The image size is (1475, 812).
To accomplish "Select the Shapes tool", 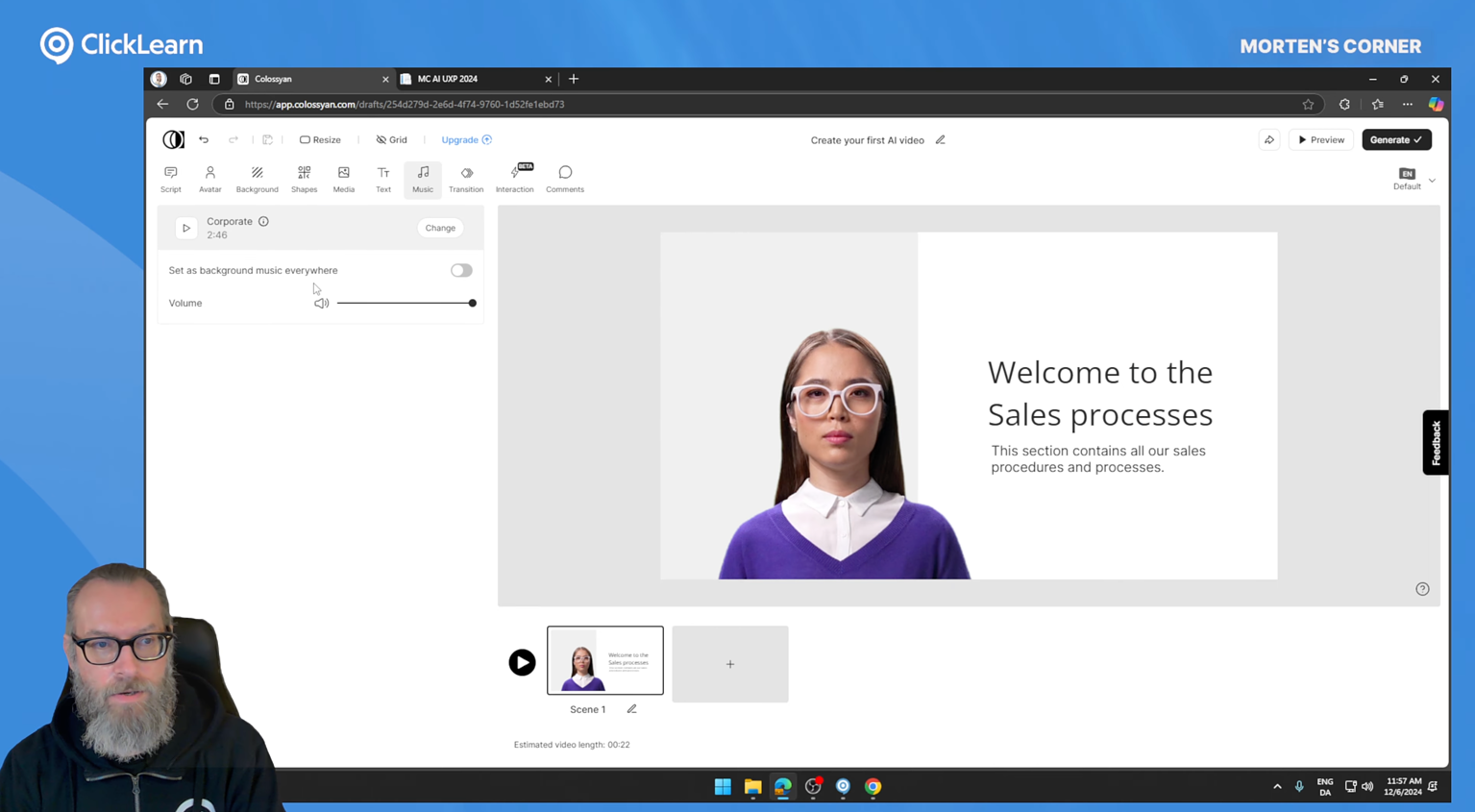I will point(304,179).
